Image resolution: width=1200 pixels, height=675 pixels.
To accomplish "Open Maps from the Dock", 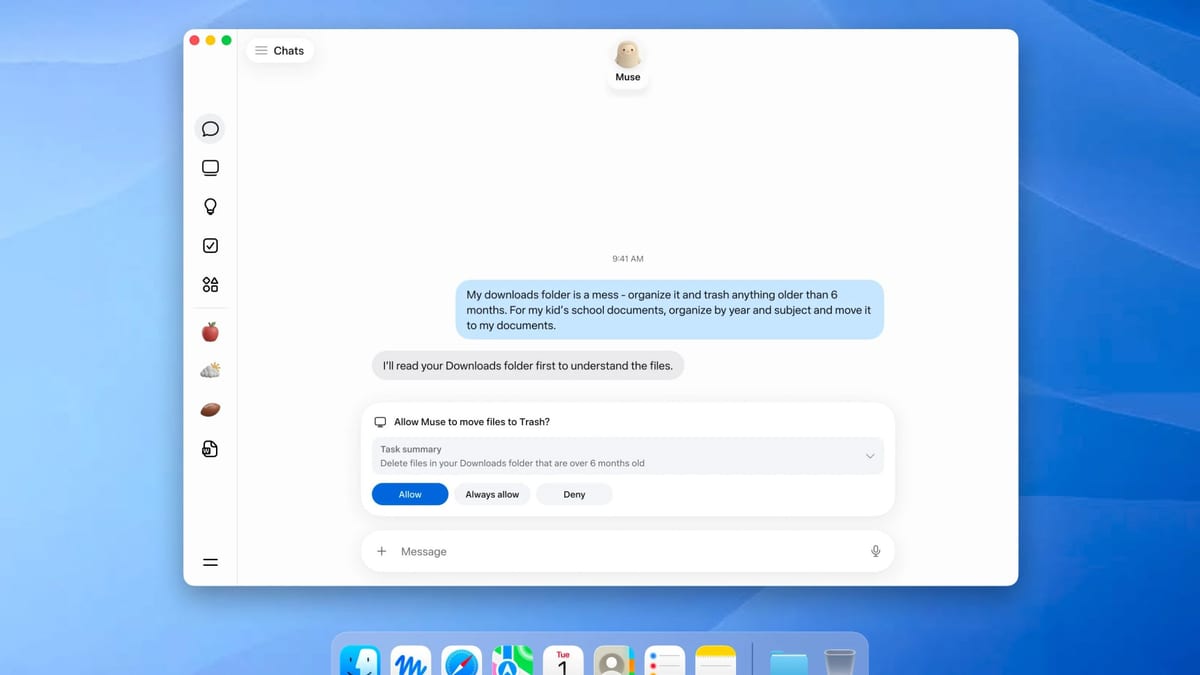I will (x=513, y=661).
